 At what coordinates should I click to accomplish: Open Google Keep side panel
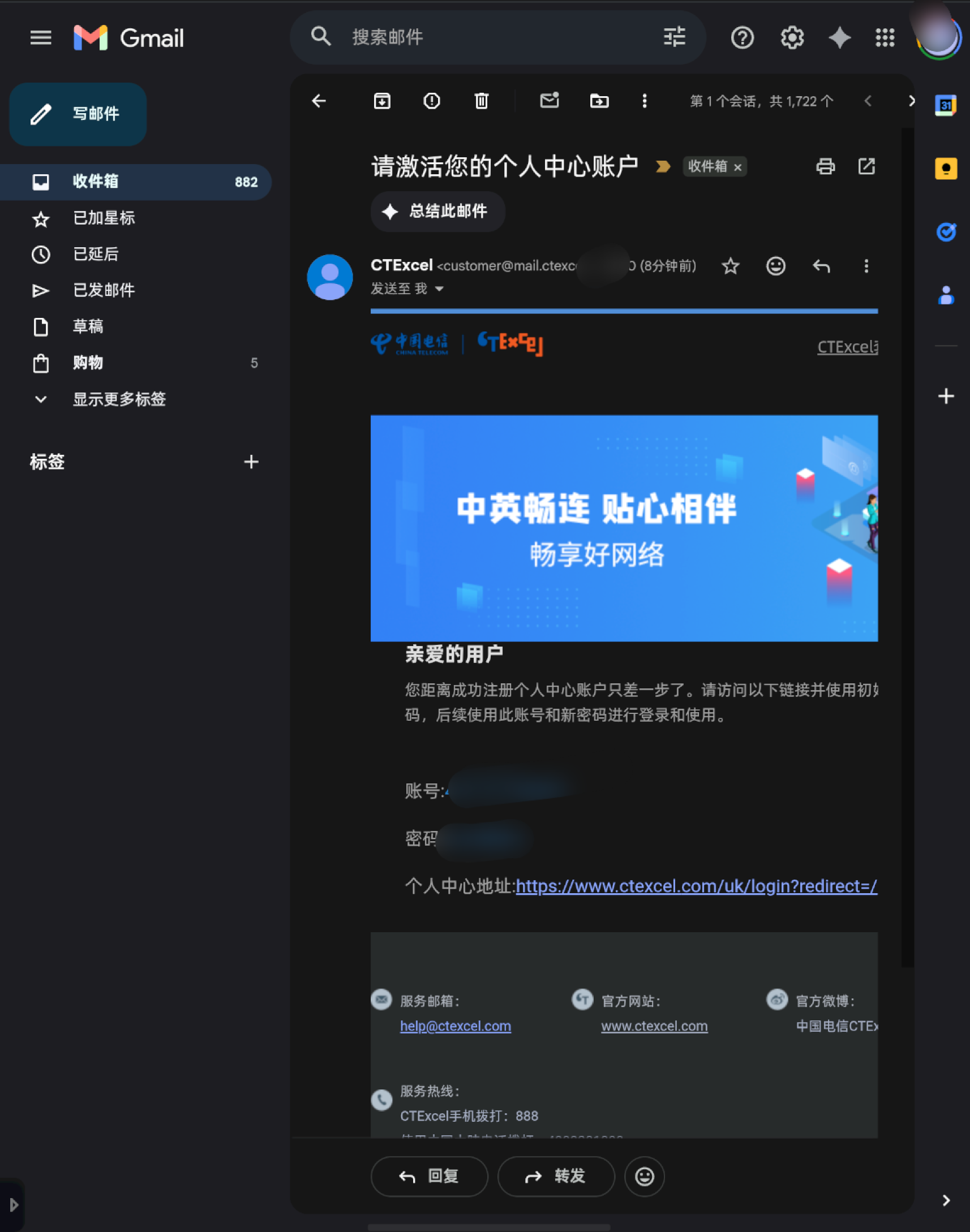pos(945,168)
